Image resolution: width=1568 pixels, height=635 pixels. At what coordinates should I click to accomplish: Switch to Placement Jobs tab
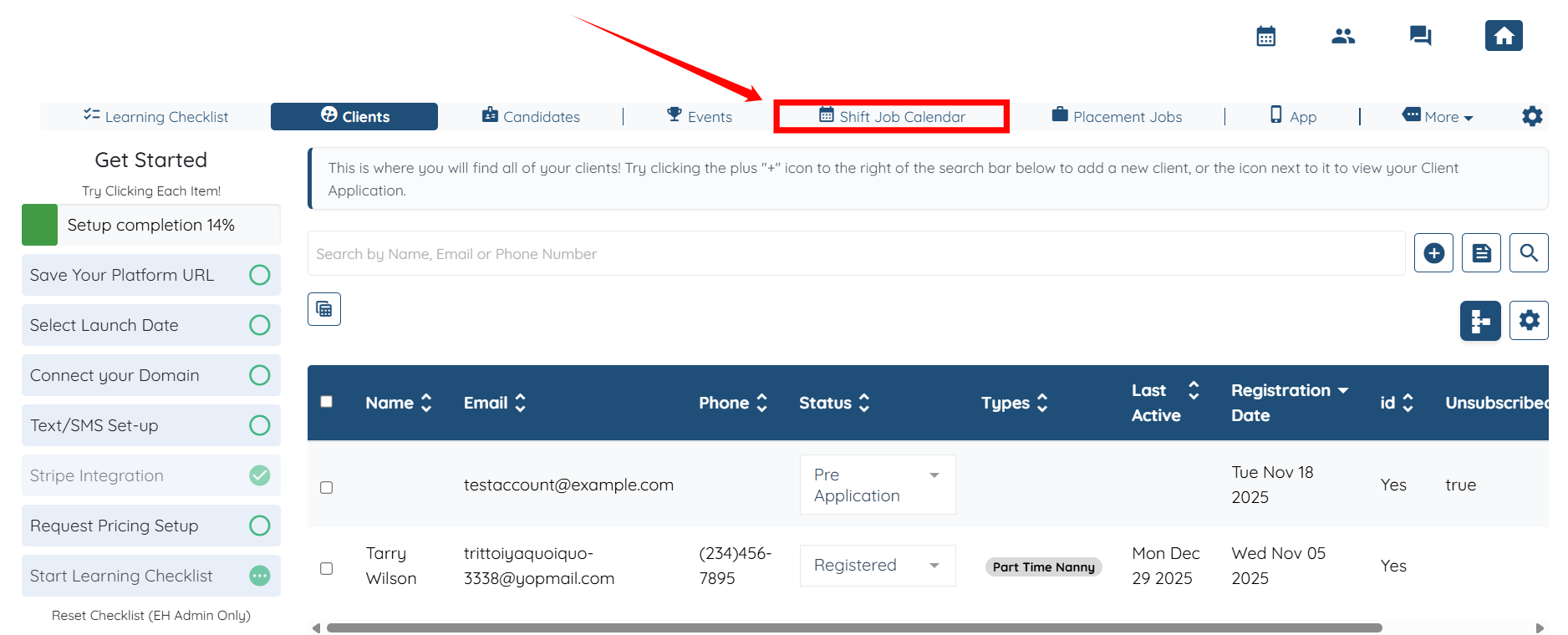click(x=1117, y=116)
